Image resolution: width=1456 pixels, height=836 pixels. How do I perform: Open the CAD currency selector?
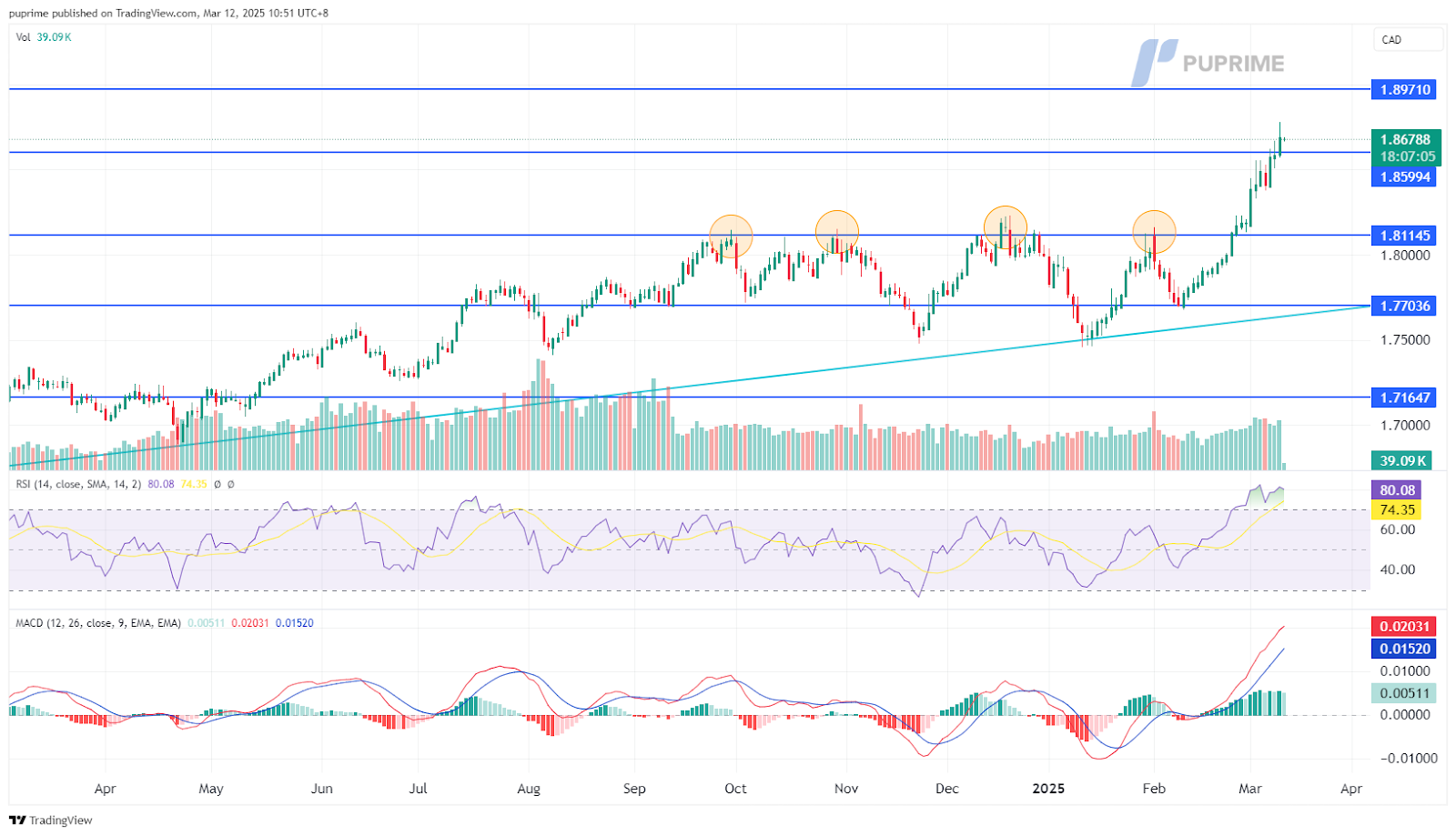pos(1408,39)
